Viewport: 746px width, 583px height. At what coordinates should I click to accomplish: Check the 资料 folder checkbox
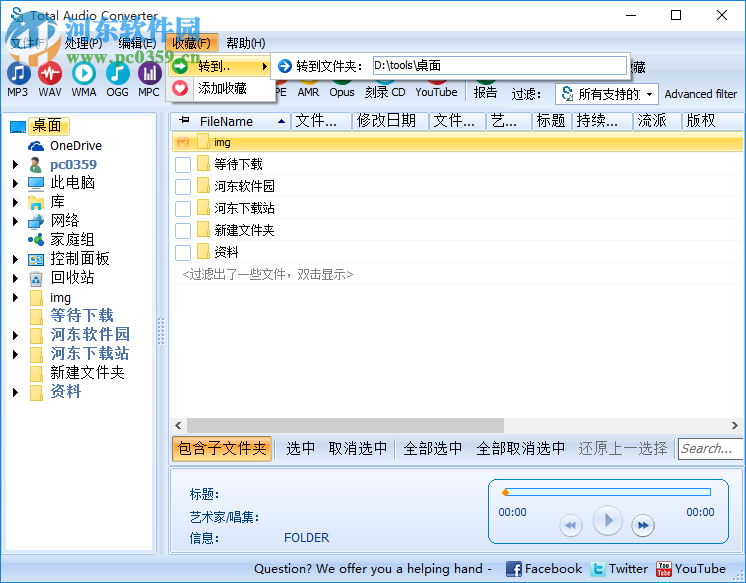coord(183,253)
